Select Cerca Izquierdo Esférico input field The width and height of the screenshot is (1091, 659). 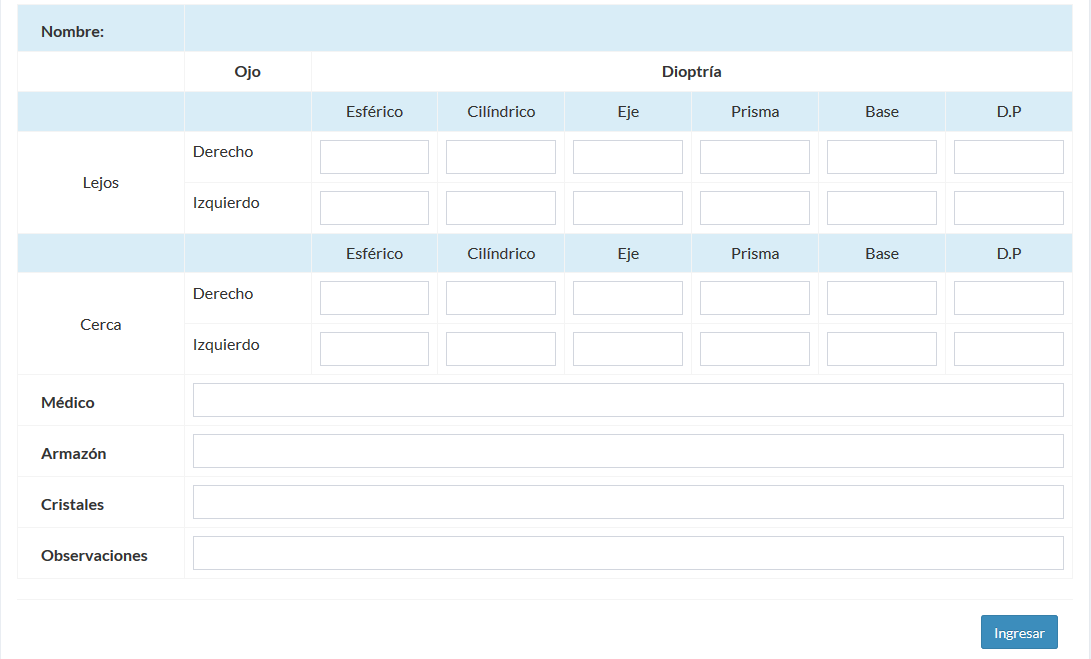point(374,349)
